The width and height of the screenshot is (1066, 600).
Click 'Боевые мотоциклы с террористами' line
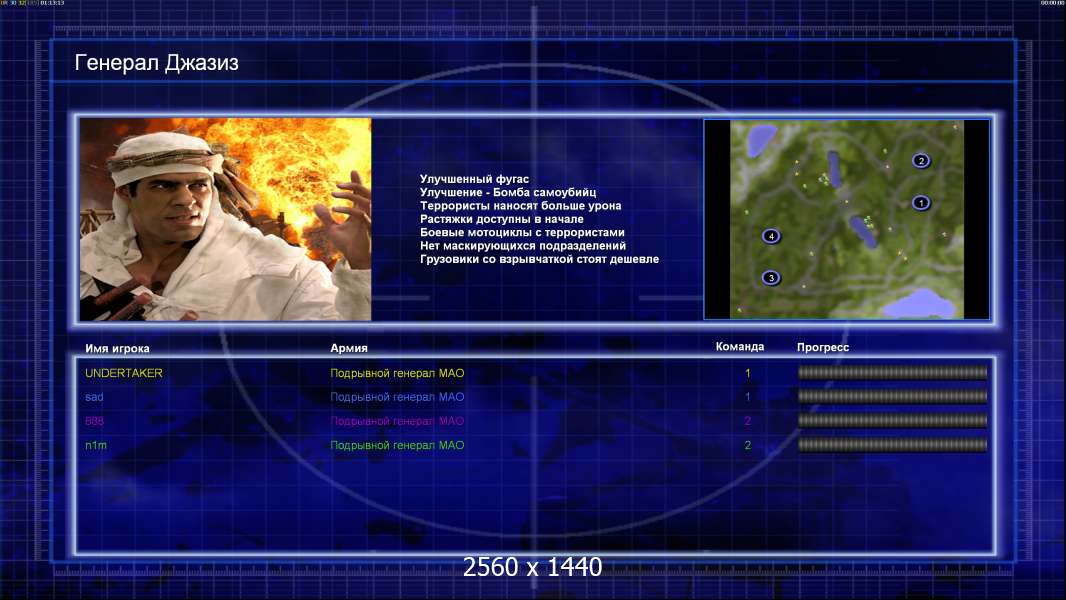click(x=522, y=232)
